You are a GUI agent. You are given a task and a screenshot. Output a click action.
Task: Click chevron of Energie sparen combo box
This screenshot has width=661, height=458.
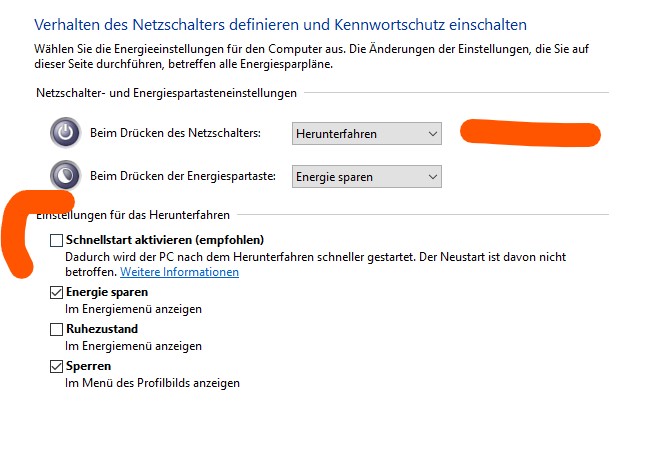[x=433, y=177]
